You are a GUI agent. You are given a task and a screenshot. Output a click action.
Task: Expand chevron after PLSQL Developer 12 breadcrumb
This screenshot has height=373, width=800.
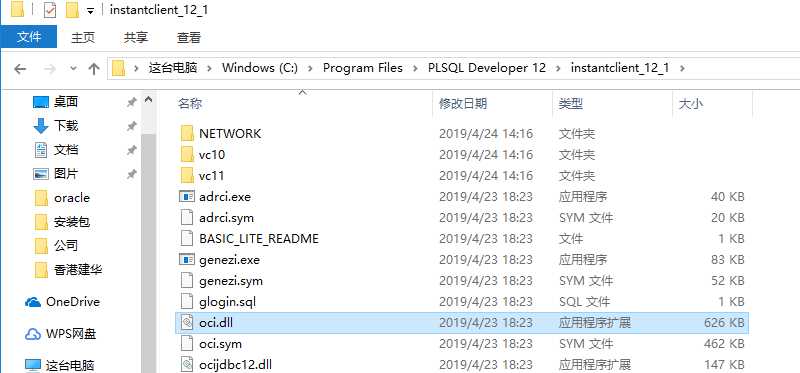tap(559, 68)
